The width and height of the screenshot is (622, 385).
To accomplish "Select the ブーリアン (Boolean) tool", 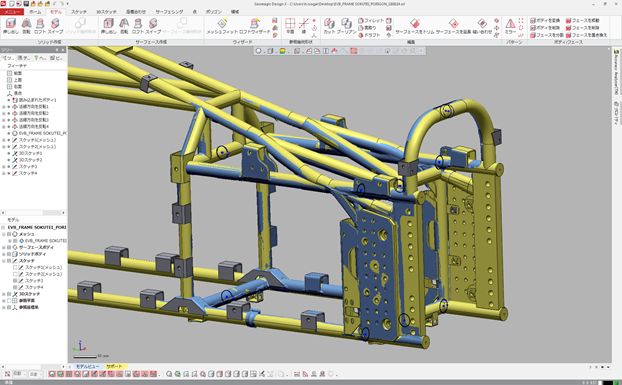I will 346,26.
